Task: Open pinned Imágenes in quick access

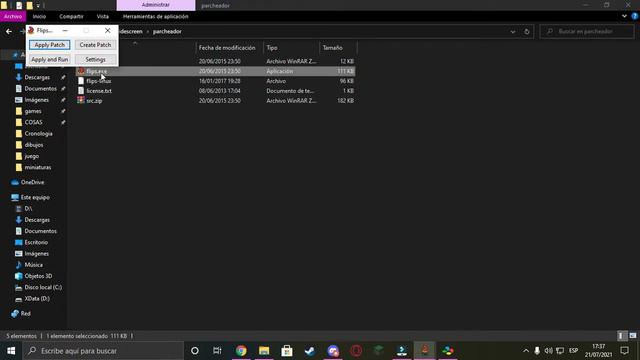Action: [x=36, y=100]
